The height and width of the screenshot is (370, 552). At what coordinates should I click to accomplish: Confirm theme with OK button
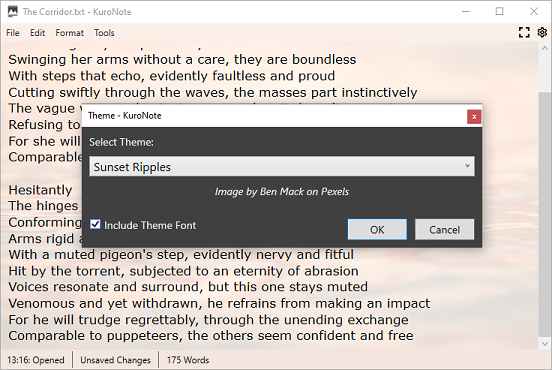click(x=377, y=230)
